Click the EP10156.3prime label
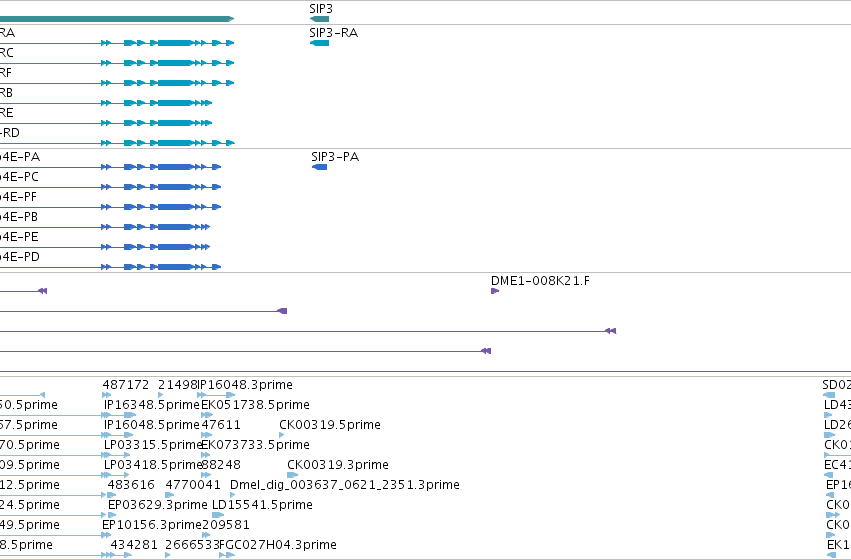This screenshot has height=560, width=851. coord(152,525)
